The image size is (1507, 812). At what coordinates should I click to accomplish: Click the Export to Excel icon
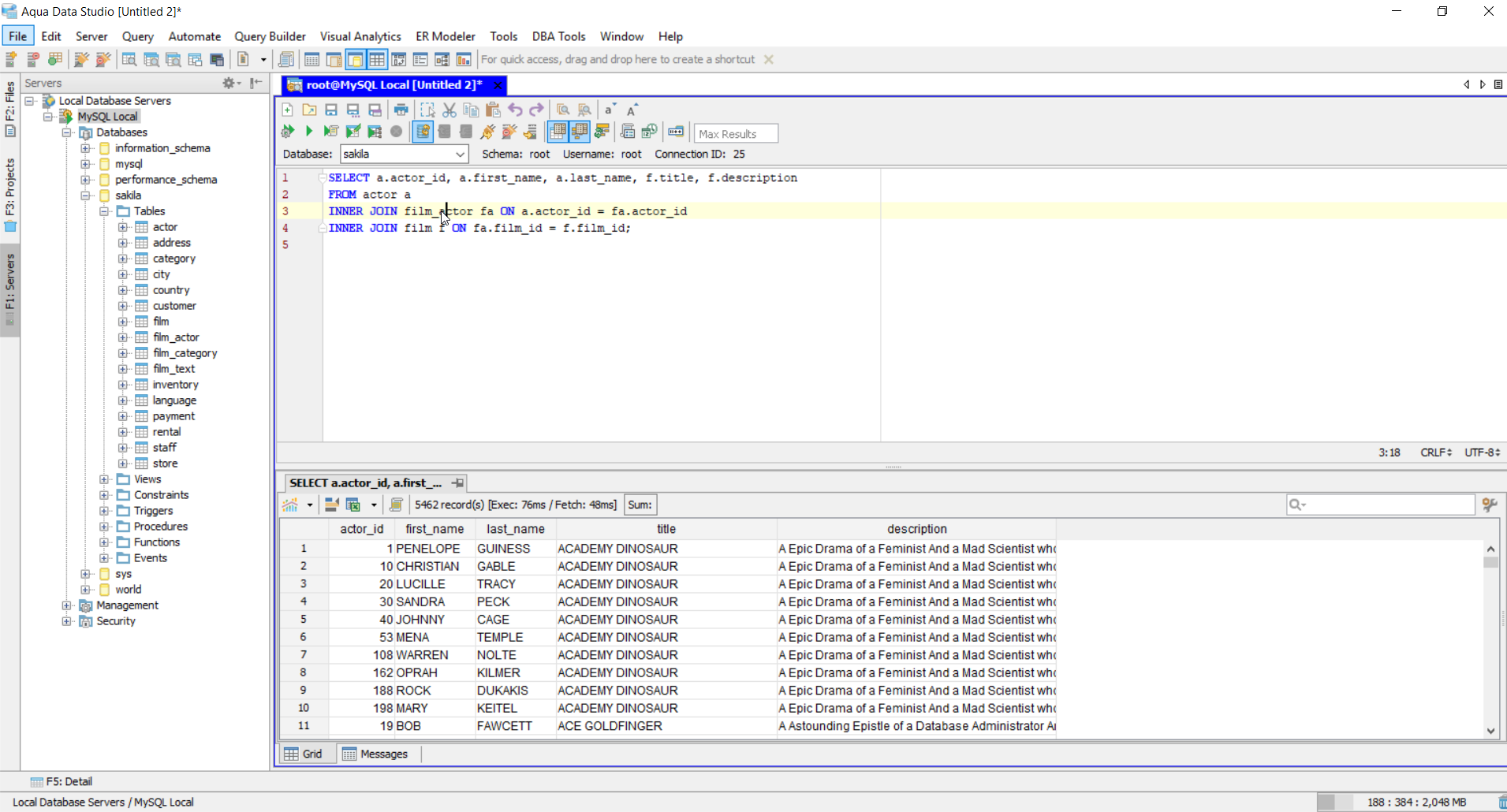[x=353, y=505]
